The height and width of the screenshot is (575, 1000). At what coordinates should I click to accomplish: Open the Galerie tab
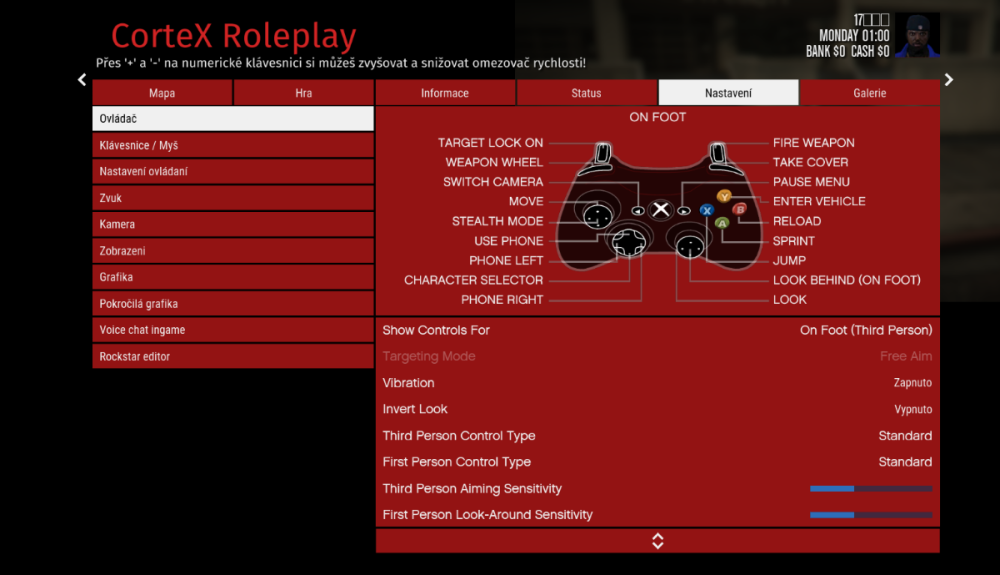coord(869,93)
